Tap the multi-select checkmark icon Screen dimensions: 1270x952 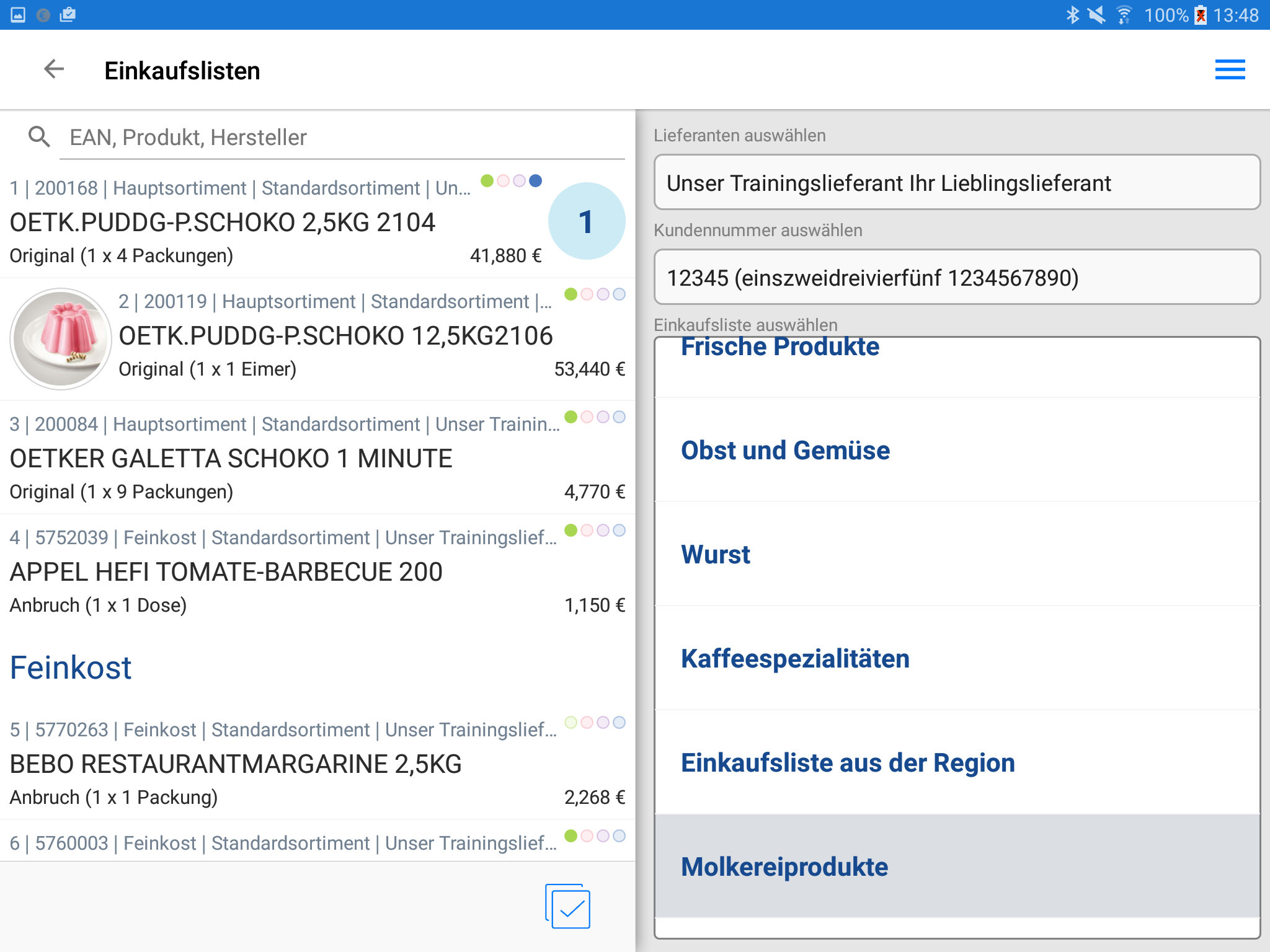coord(567,907)
